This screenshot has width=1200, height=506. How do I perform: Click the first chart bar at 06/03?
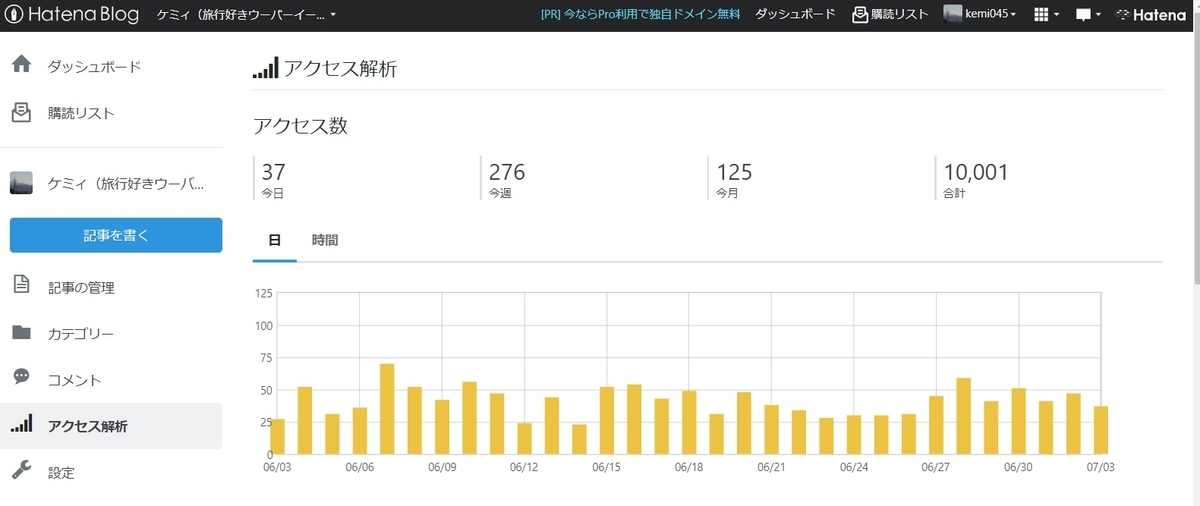coord(278,437)
